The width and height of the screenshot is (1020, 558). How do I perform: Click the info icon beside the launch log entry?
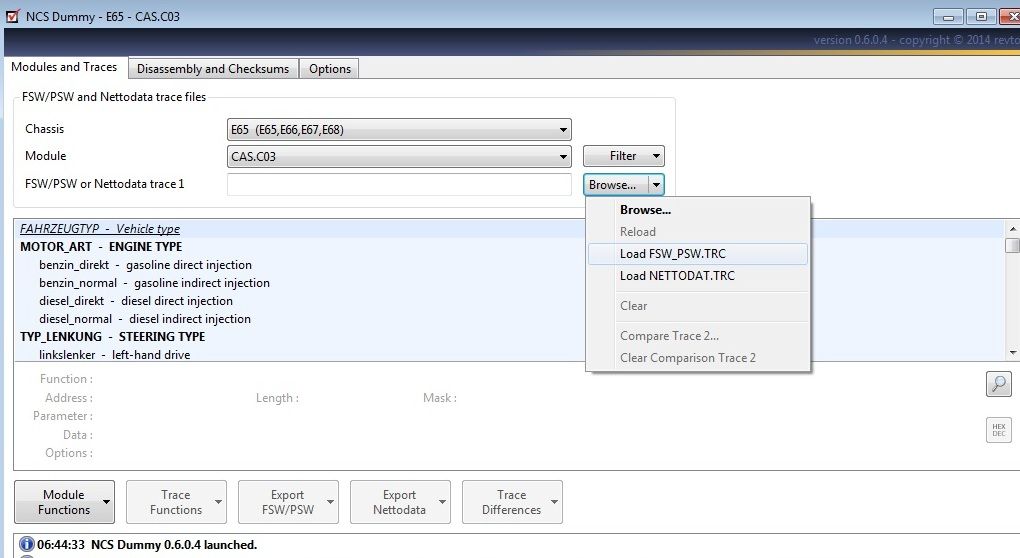[x=27, y=544]
